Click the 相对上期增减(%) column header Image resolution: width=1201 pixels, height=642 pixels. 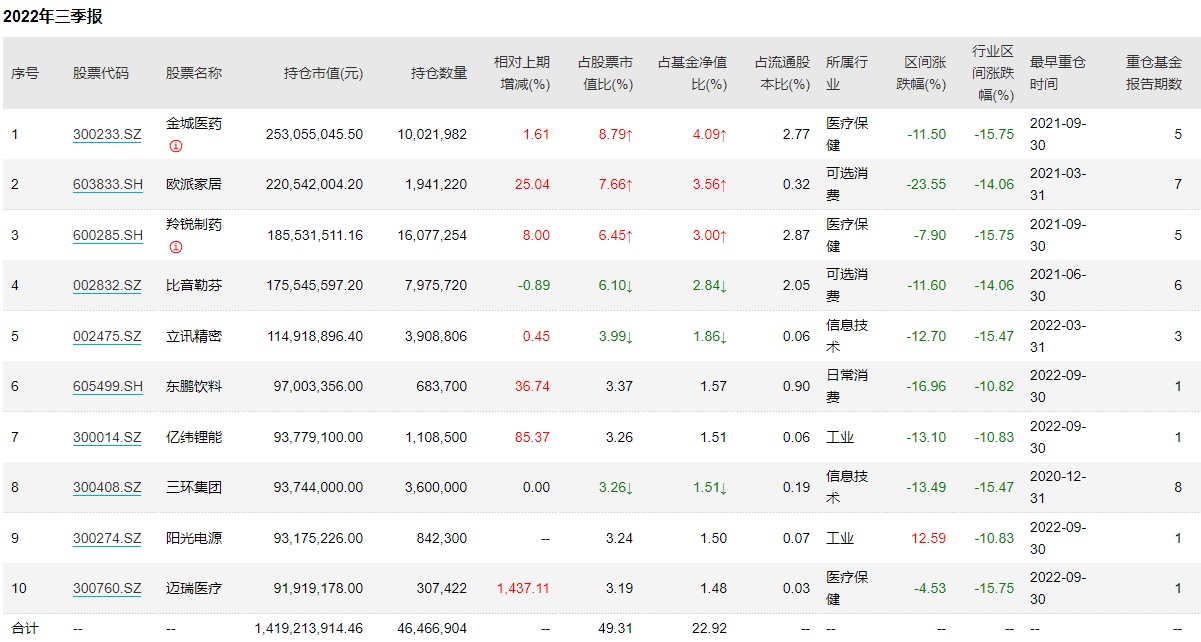pyautogui.click(x=522, y=73)
